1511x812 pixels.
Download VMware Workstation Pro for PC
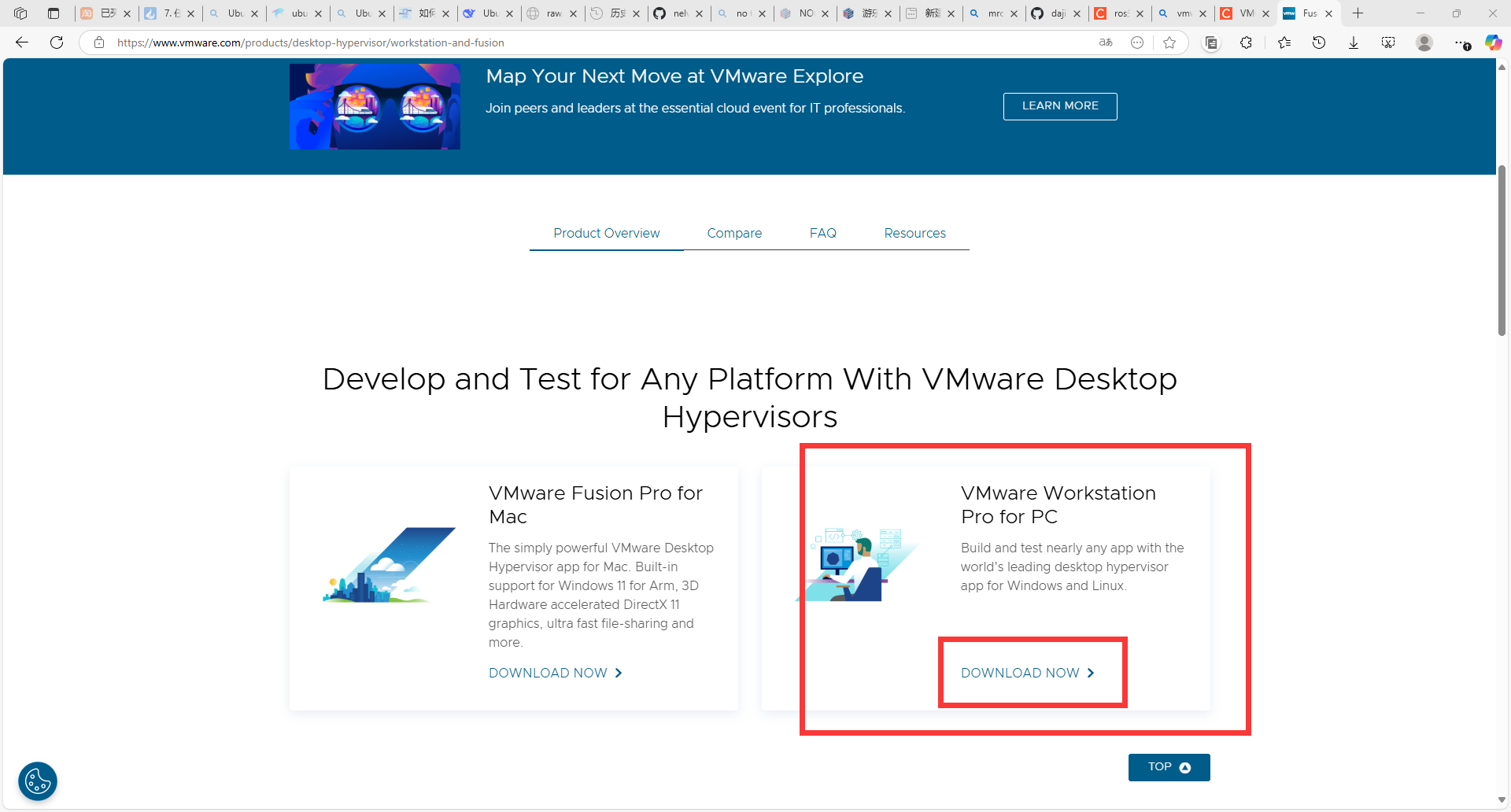(1025, 673)
